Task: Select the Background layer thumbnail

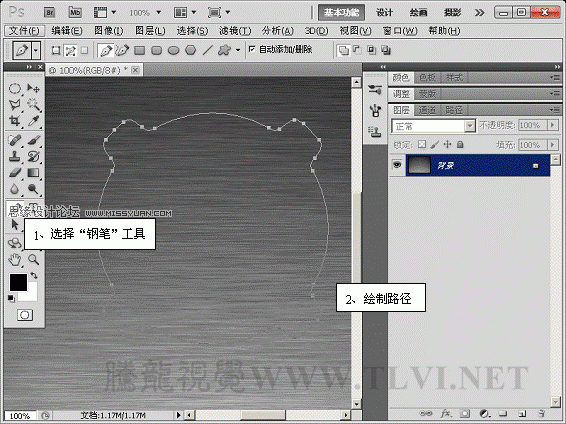Action: tap(419, 165)
